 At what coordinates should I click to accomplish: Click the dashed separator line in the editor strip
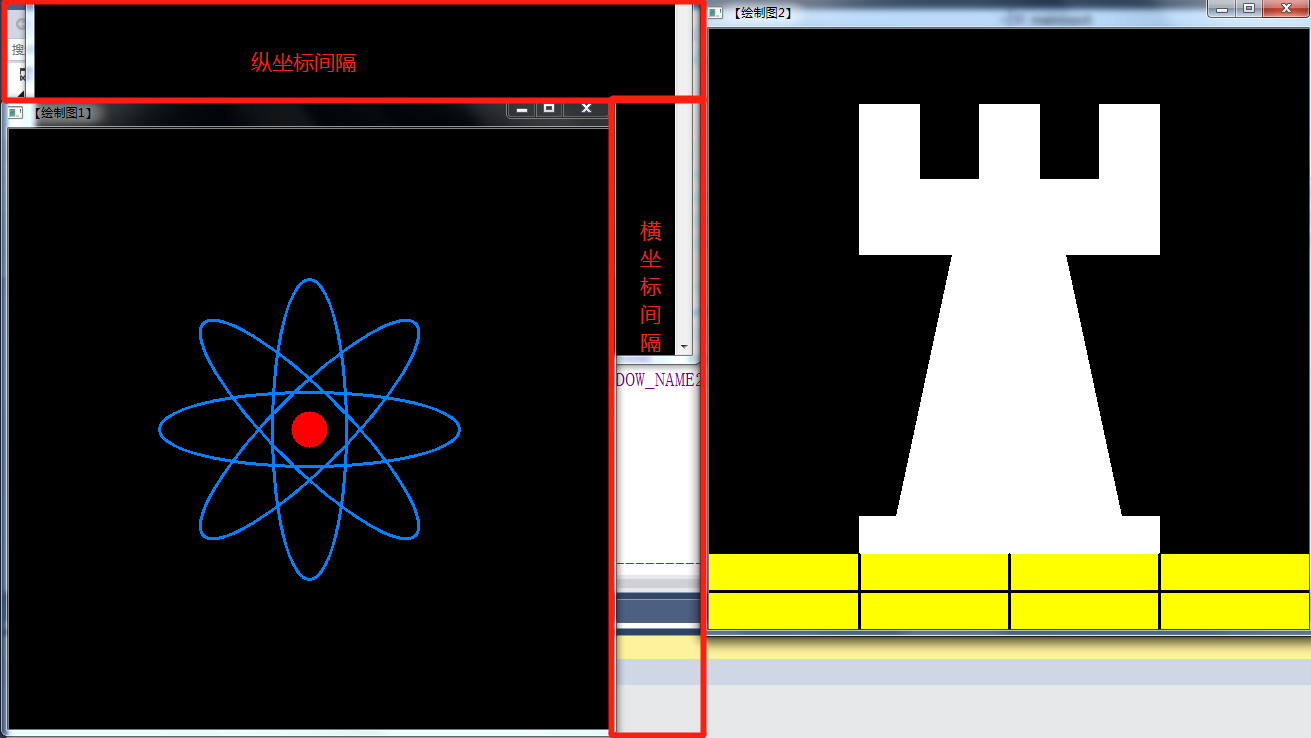(657, 563)
